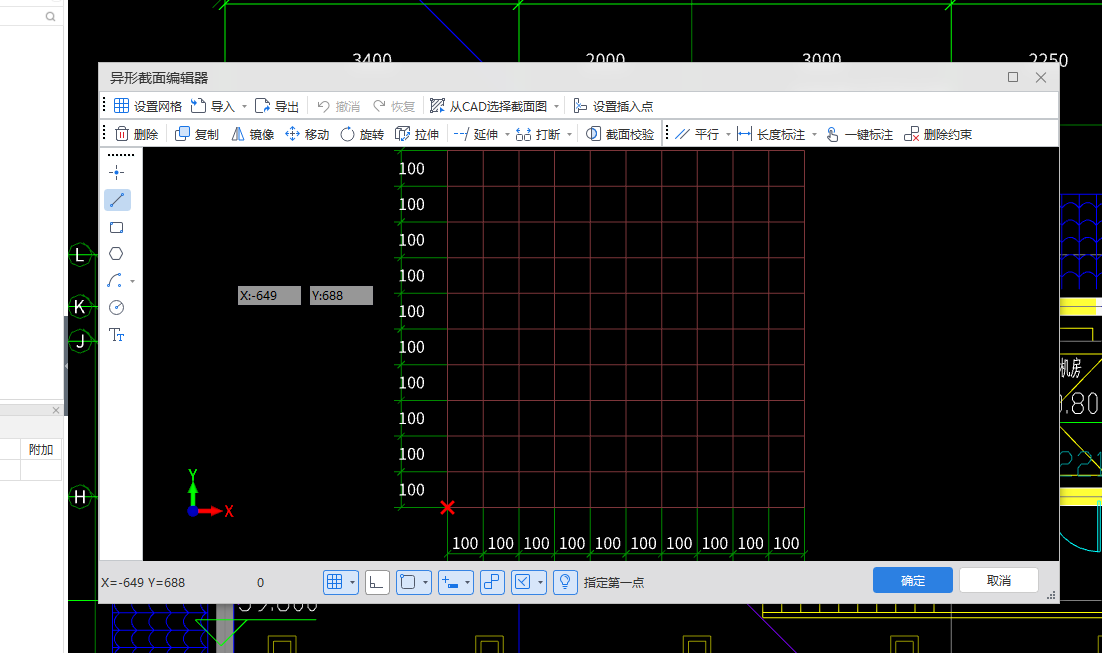This screenshot has width=1102, height=653.
Task: Open object snap dropdown arrow in status bar
Action: [x=425, y=582]
